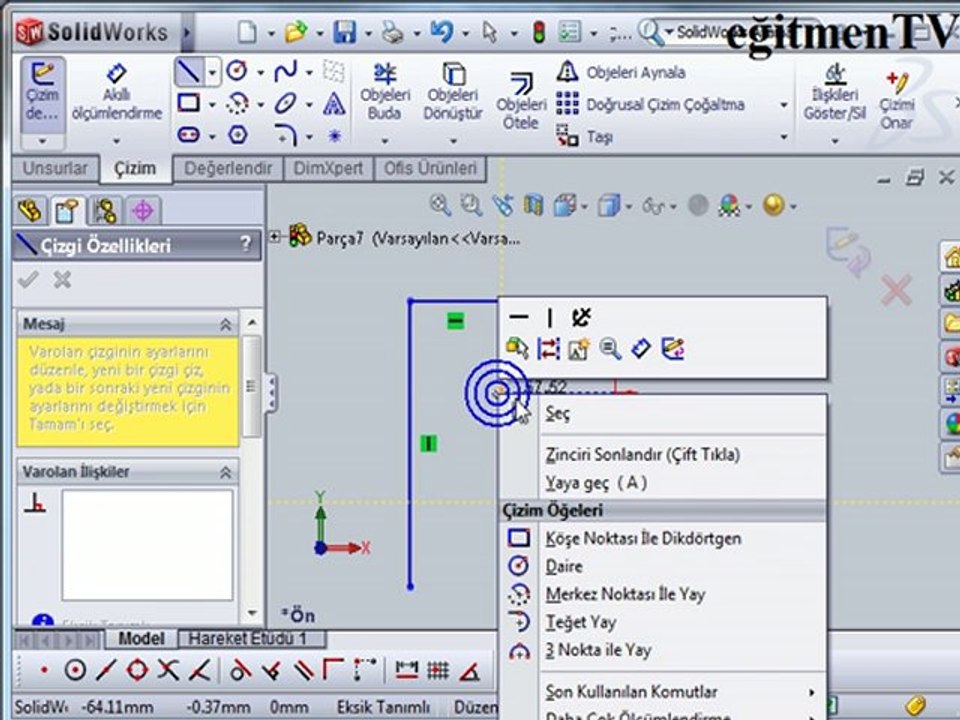Select the Point sketch tool

pos(334,135)
